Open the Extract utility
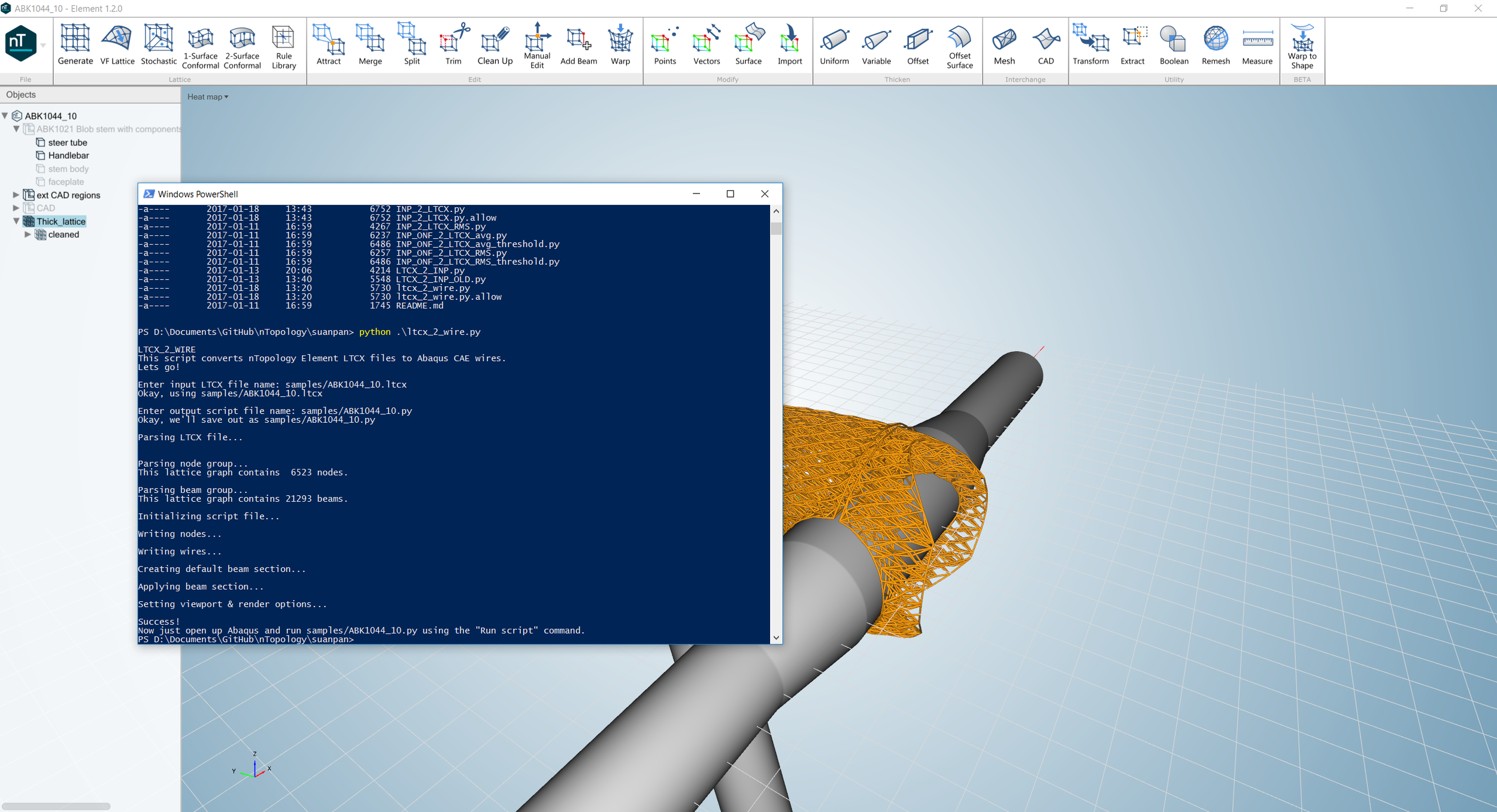Viewport: 1497px width, 812px height. click(1133, 45)
